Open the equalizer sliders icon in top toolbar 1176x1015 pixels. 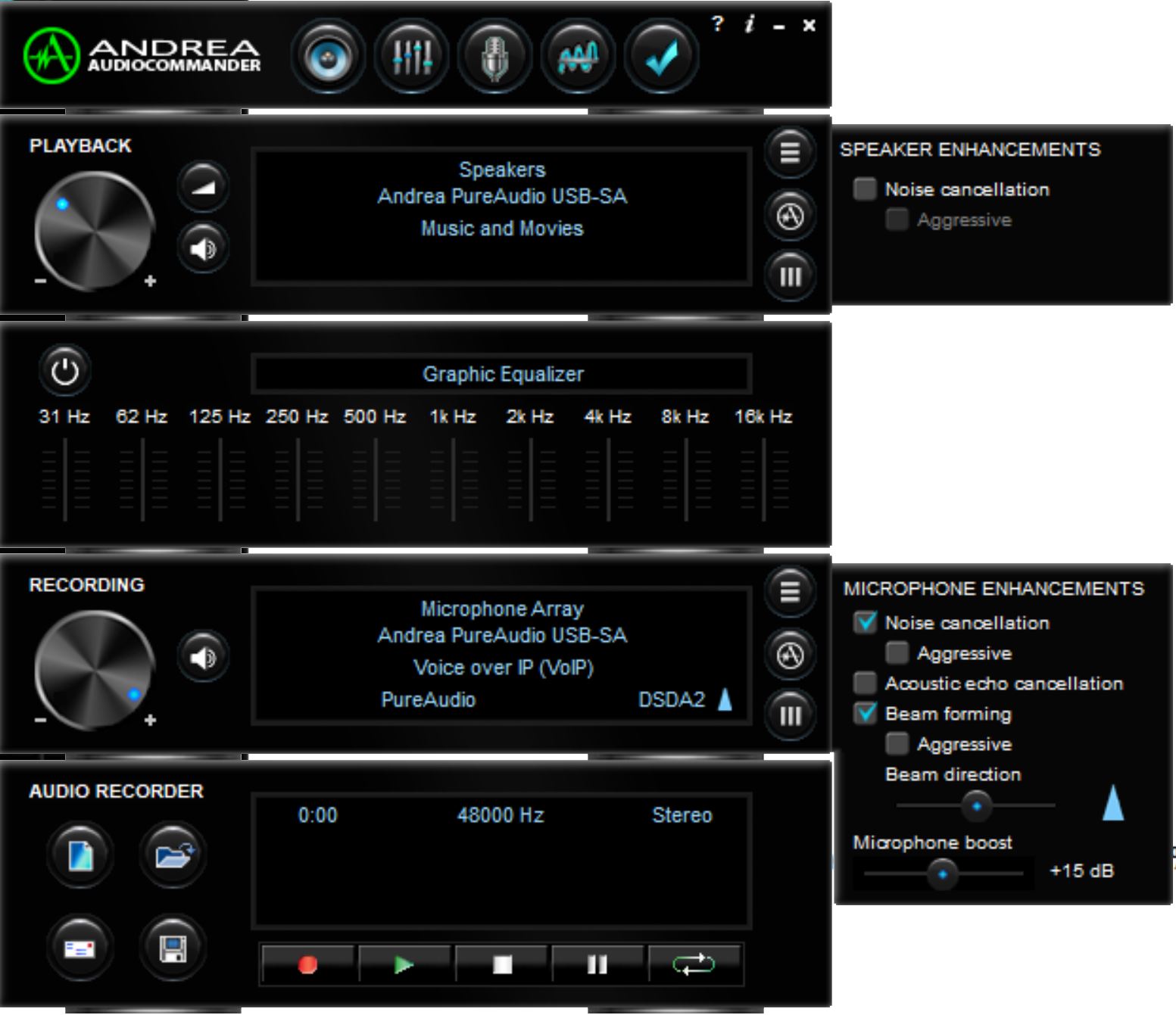pyautogui.click(x=411, y=57)
